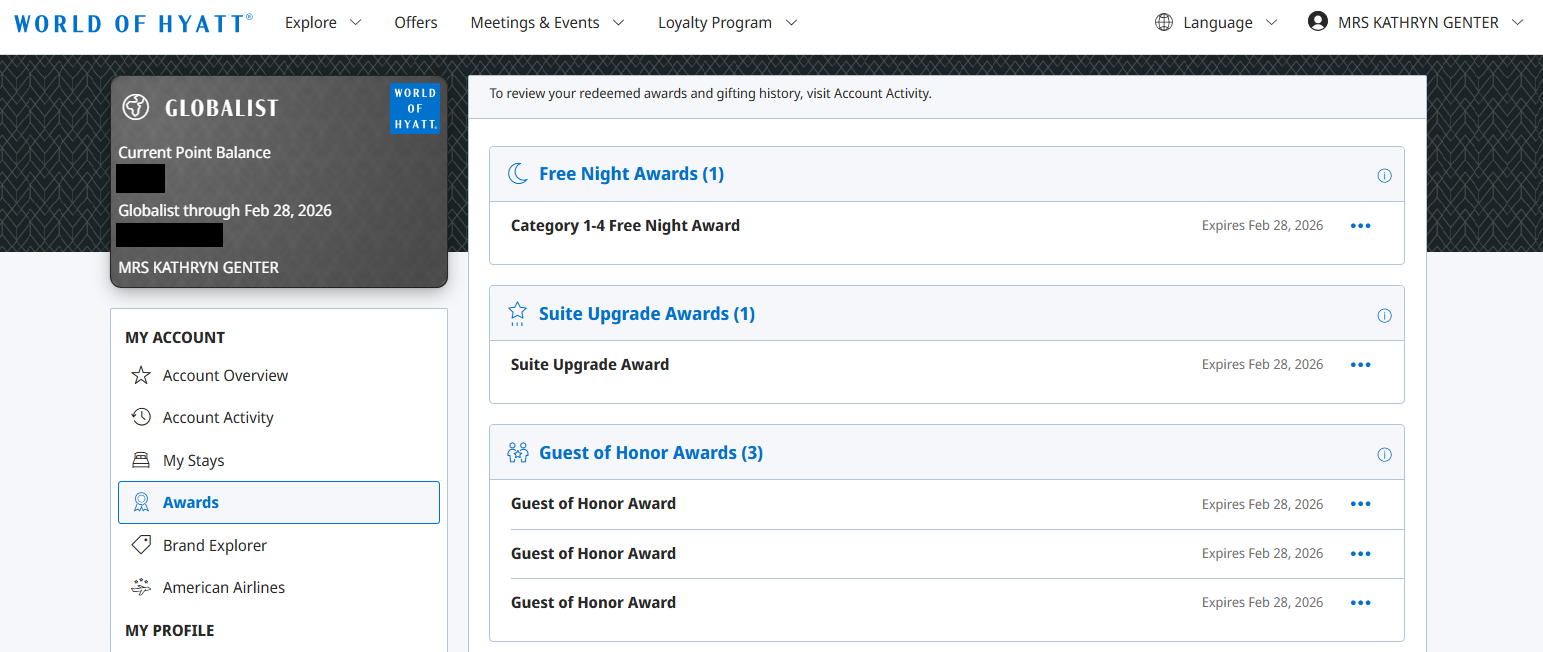The height and width of the screenshot is (652, 1543).
Task: Expand the Meetings & Events menu
Action: pyautogui.click(x=547, y=21)
